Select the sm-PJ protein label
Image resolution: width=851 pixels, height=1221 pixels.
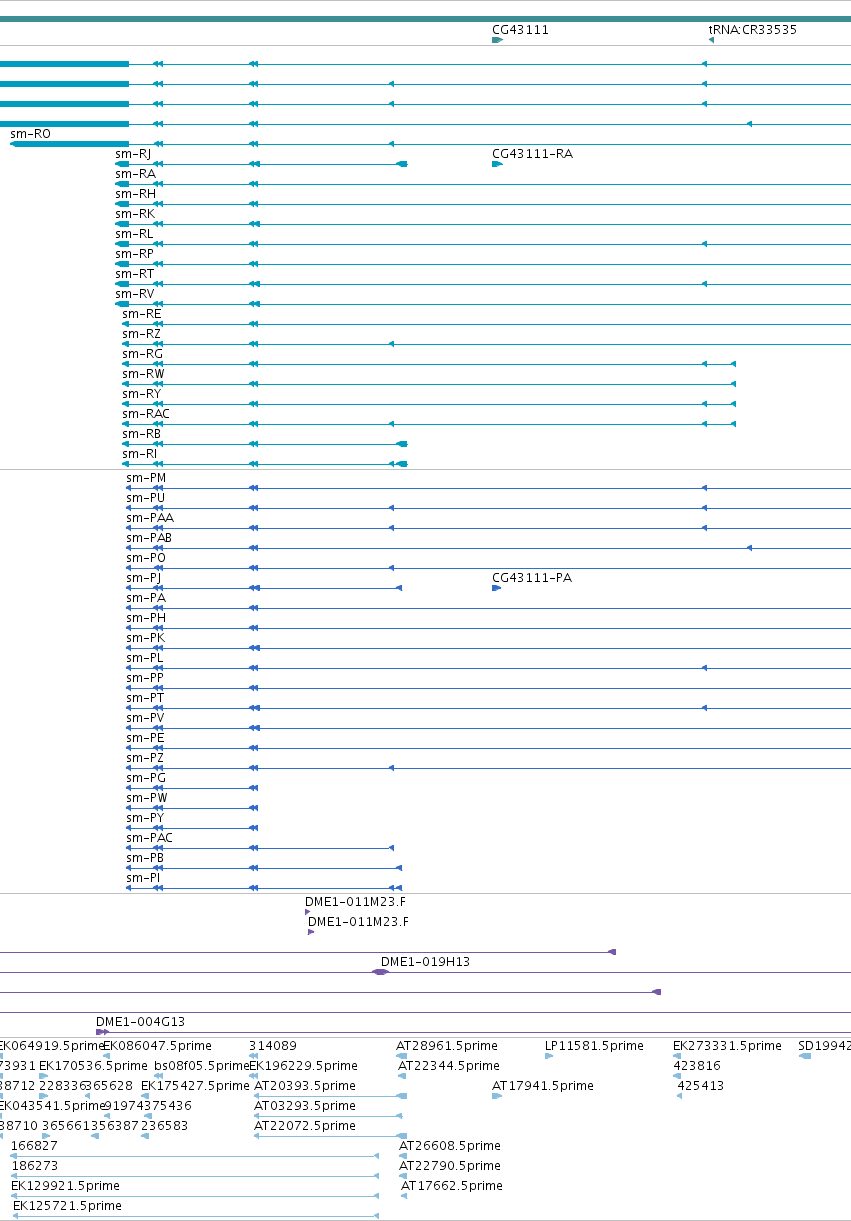pyautogui.click(x=144, y=578)
